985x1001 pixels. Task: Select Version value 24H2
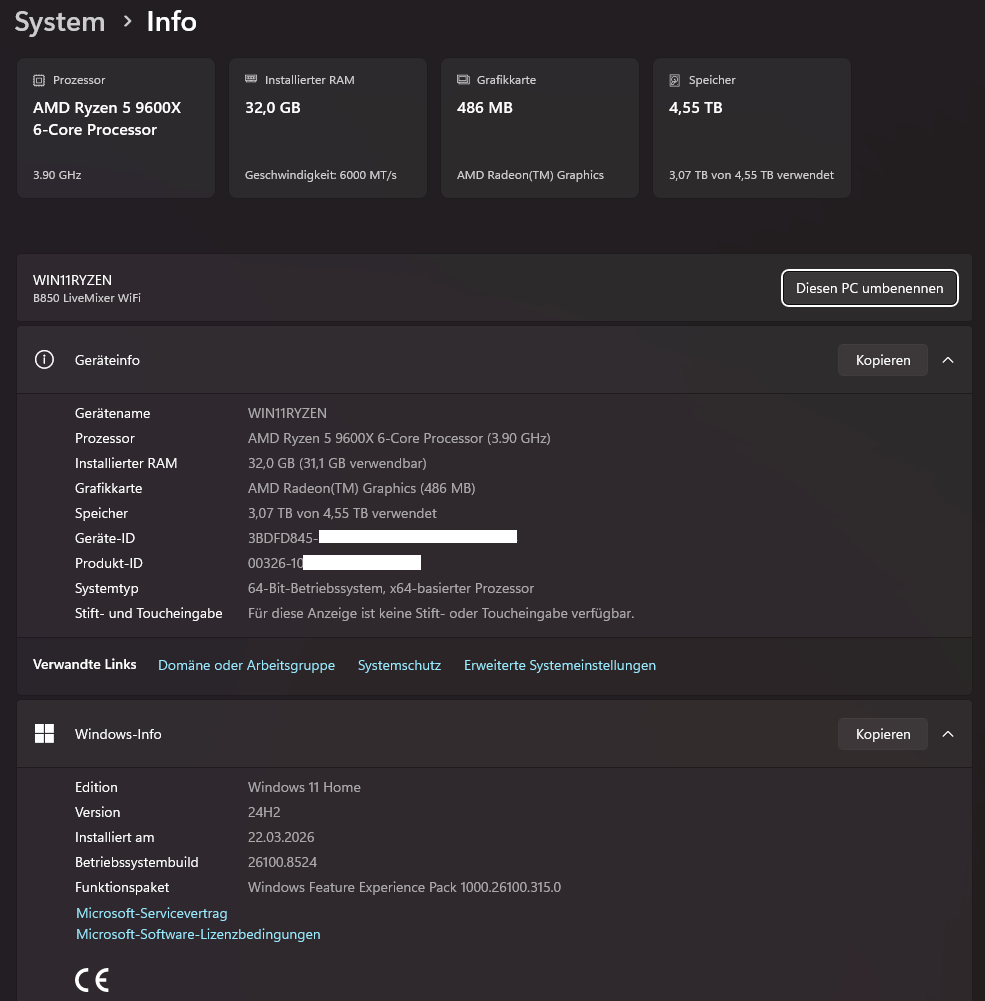(264, 812)
